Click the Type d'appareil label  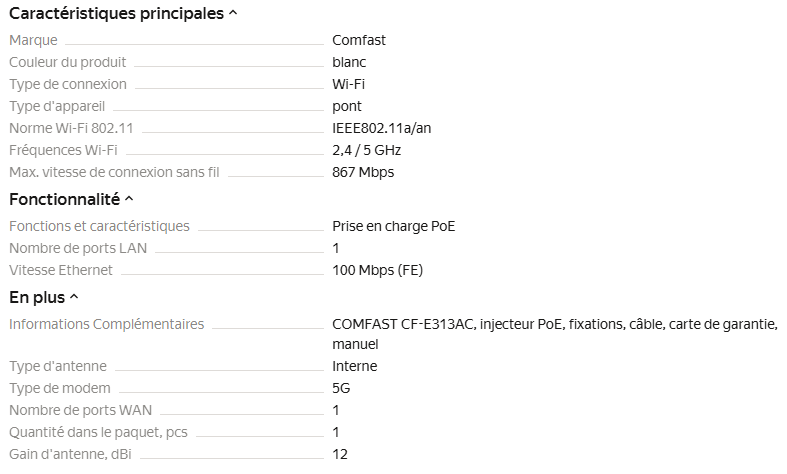tap(57, 106)
